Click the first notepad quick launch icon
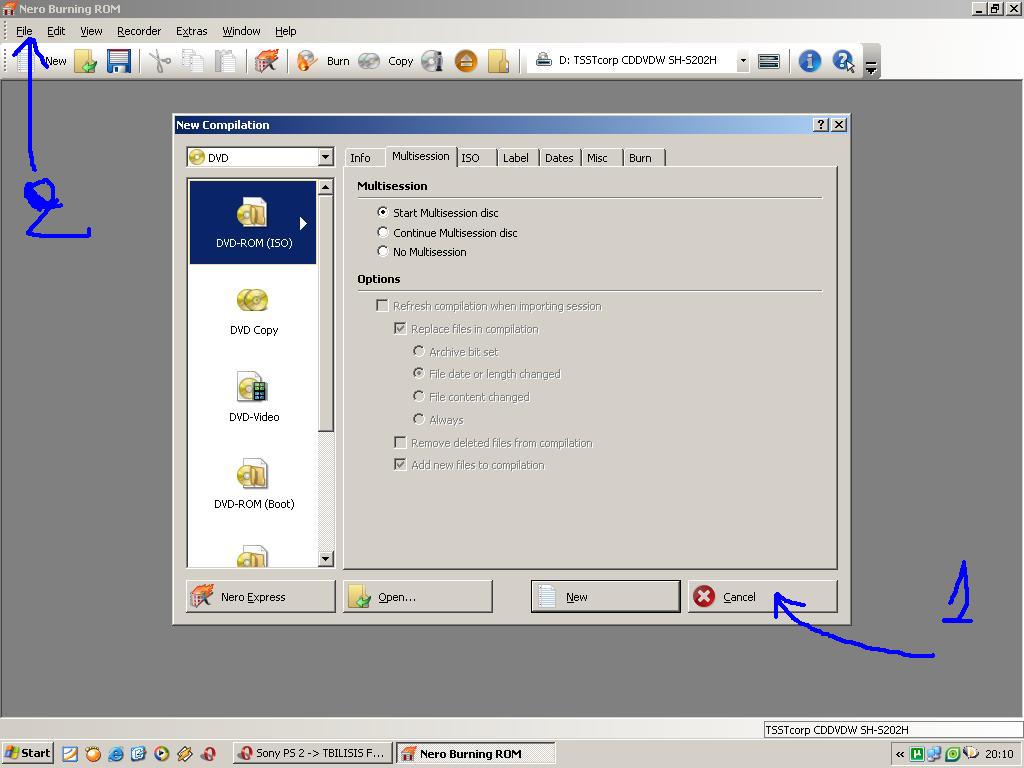The image size is (1024, 768). click(x=70, y=754)
